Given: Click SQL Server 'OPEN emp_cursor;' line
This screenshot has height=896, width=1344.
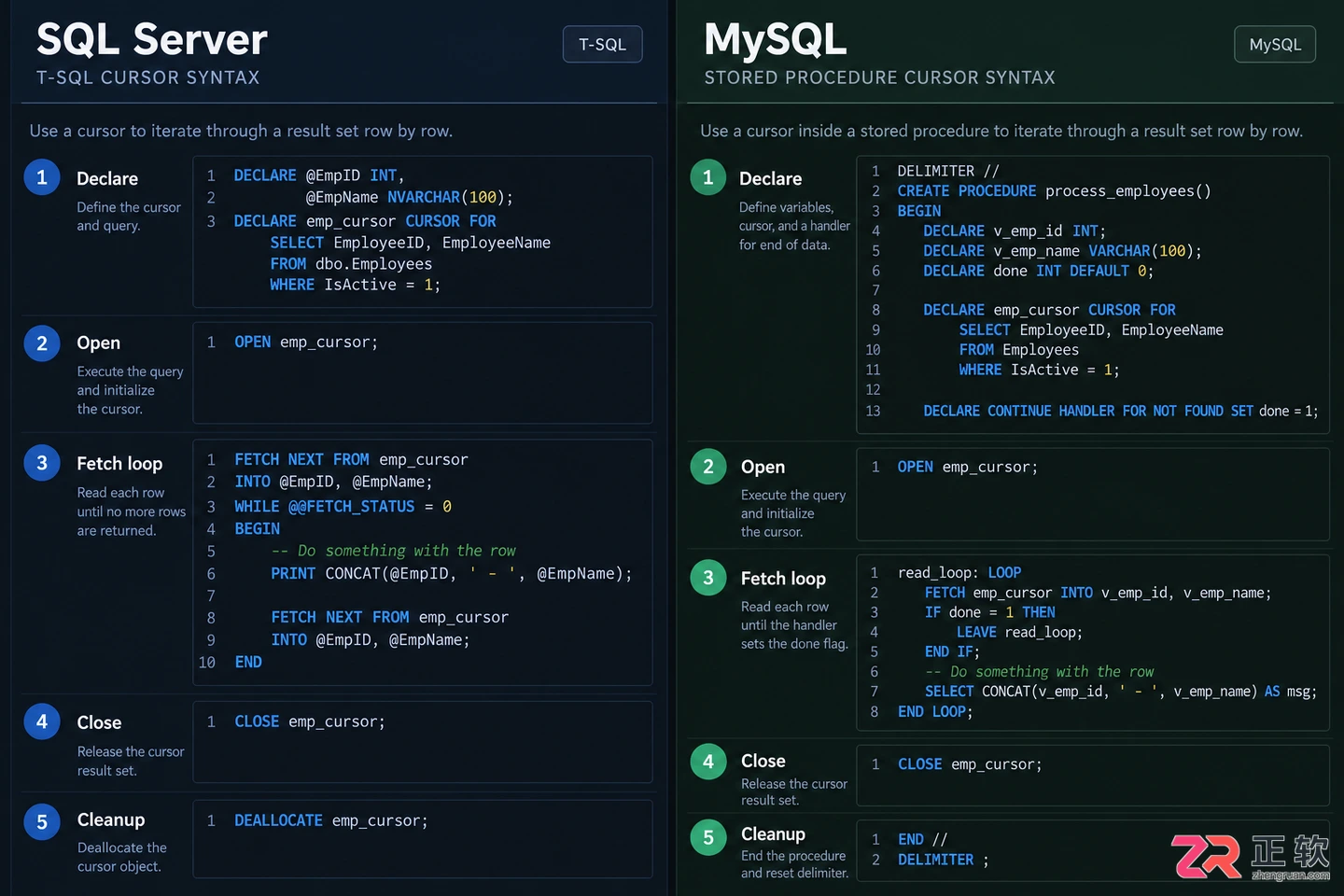Looking at the screenshot, I should click(306, 343).
